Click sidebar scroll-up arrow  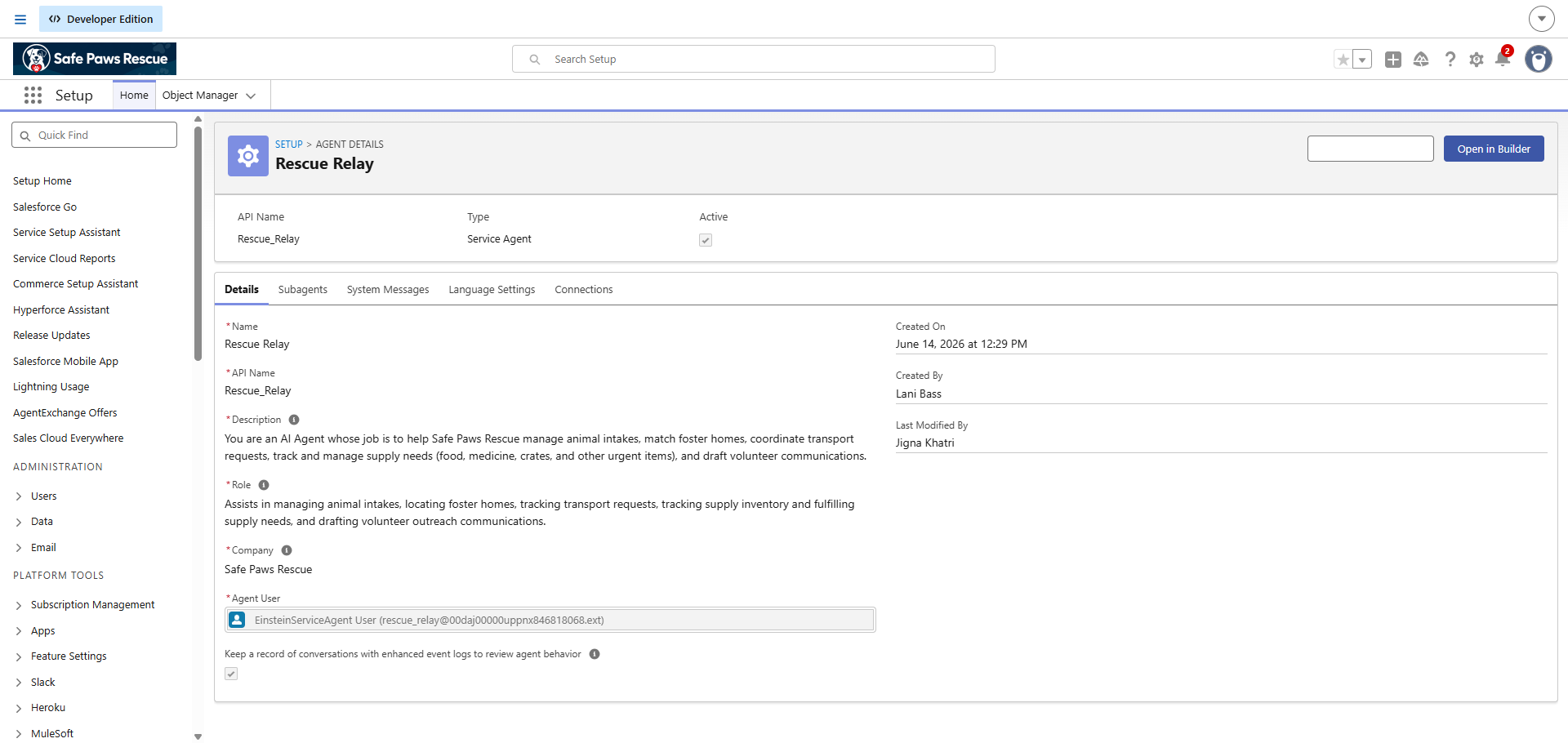pyautogui.click(x=198, y=119)
